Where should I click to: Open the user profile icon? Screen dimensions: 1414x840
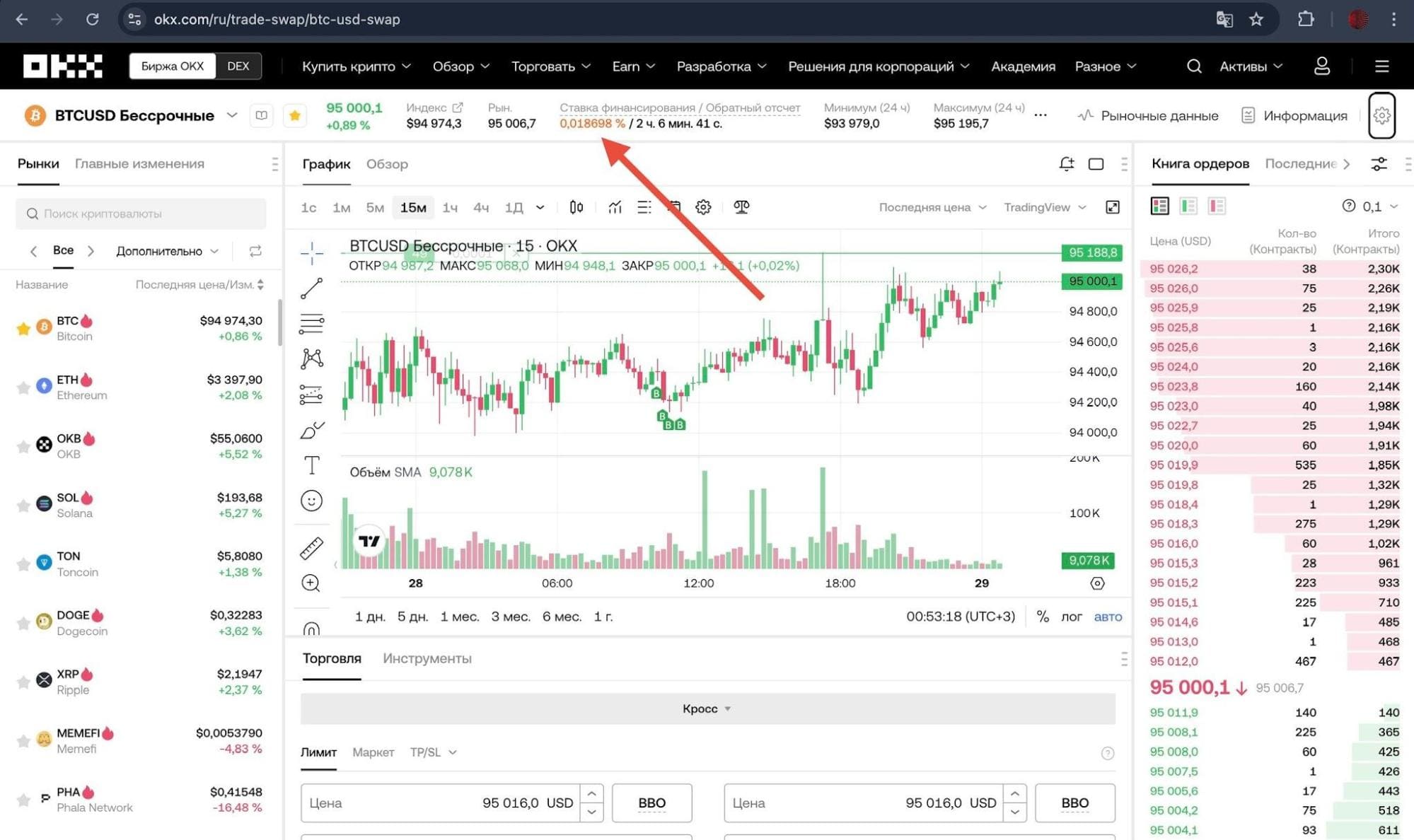1321,66
